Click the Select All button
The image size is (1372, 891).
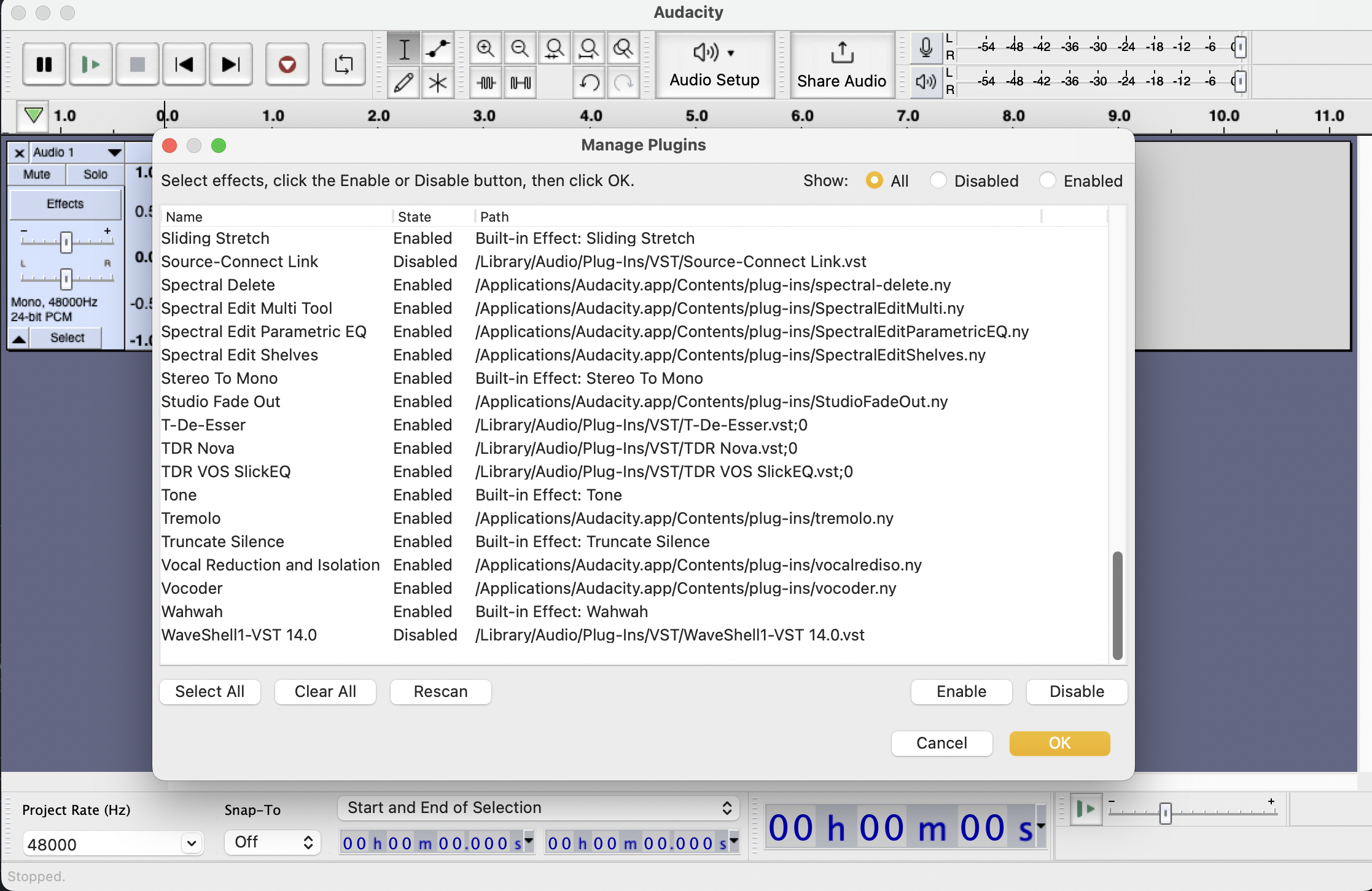pyautogui.click(x=209, y=691)
